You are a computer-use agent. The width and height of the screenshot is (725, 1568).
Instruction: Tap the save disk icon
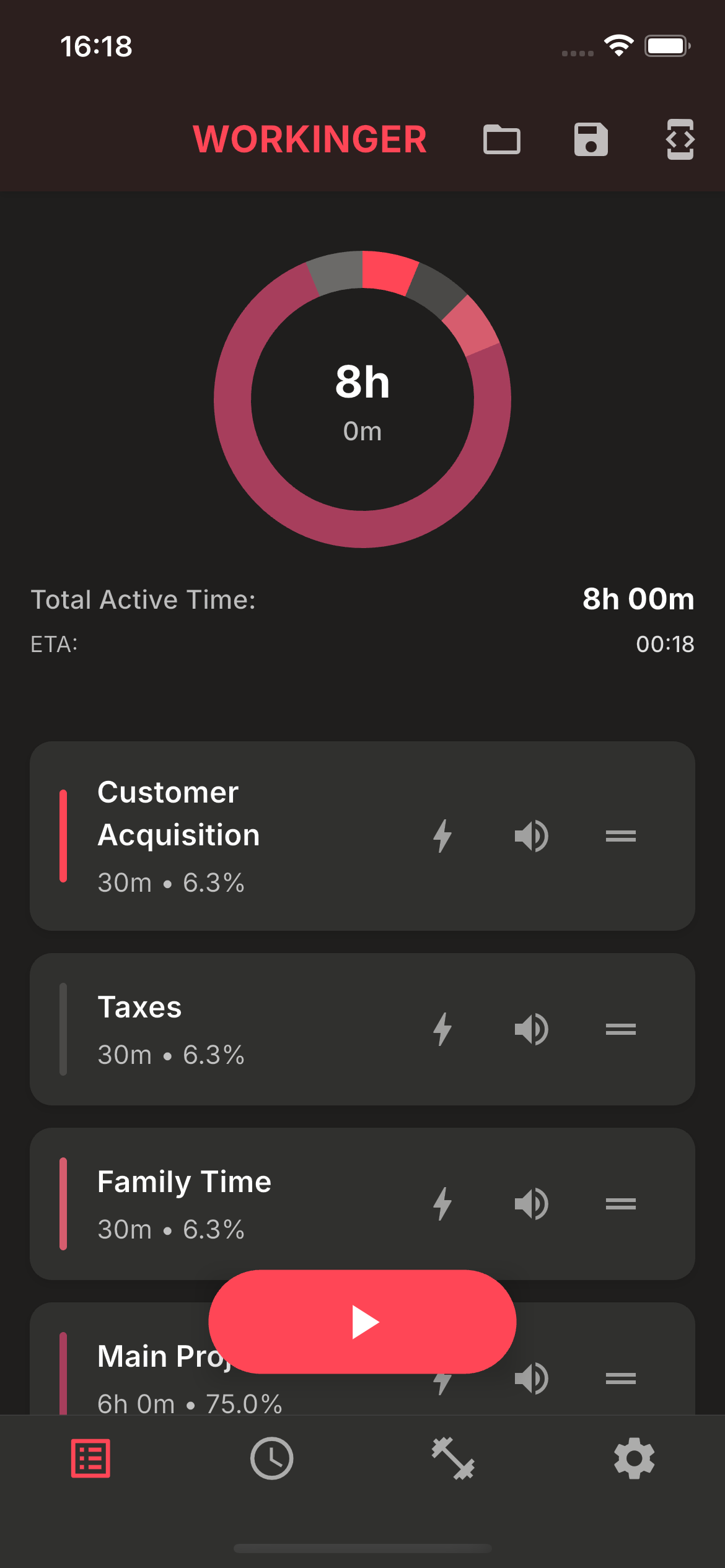(x=591, y=139)
